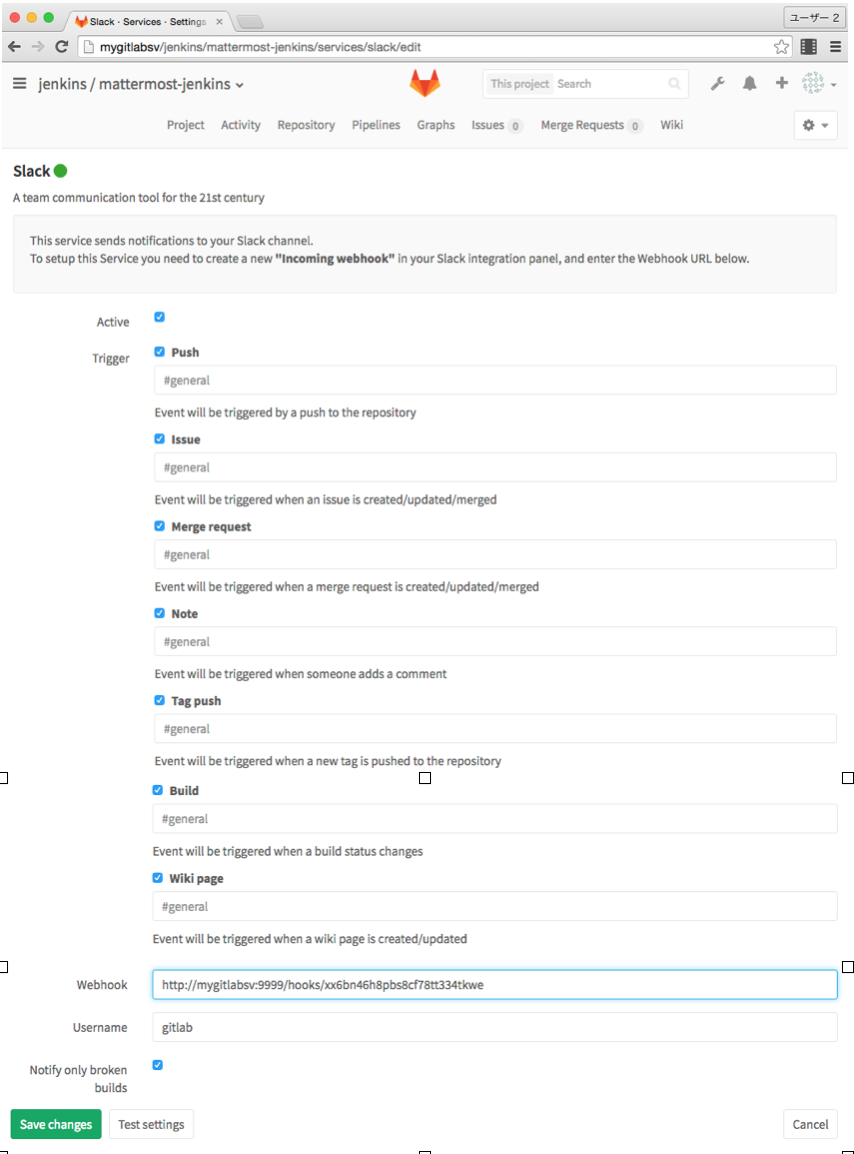Viewport: 854px width, 1154px height.
Task: Check notifications via the bell icon
Action: coord(749,83)
